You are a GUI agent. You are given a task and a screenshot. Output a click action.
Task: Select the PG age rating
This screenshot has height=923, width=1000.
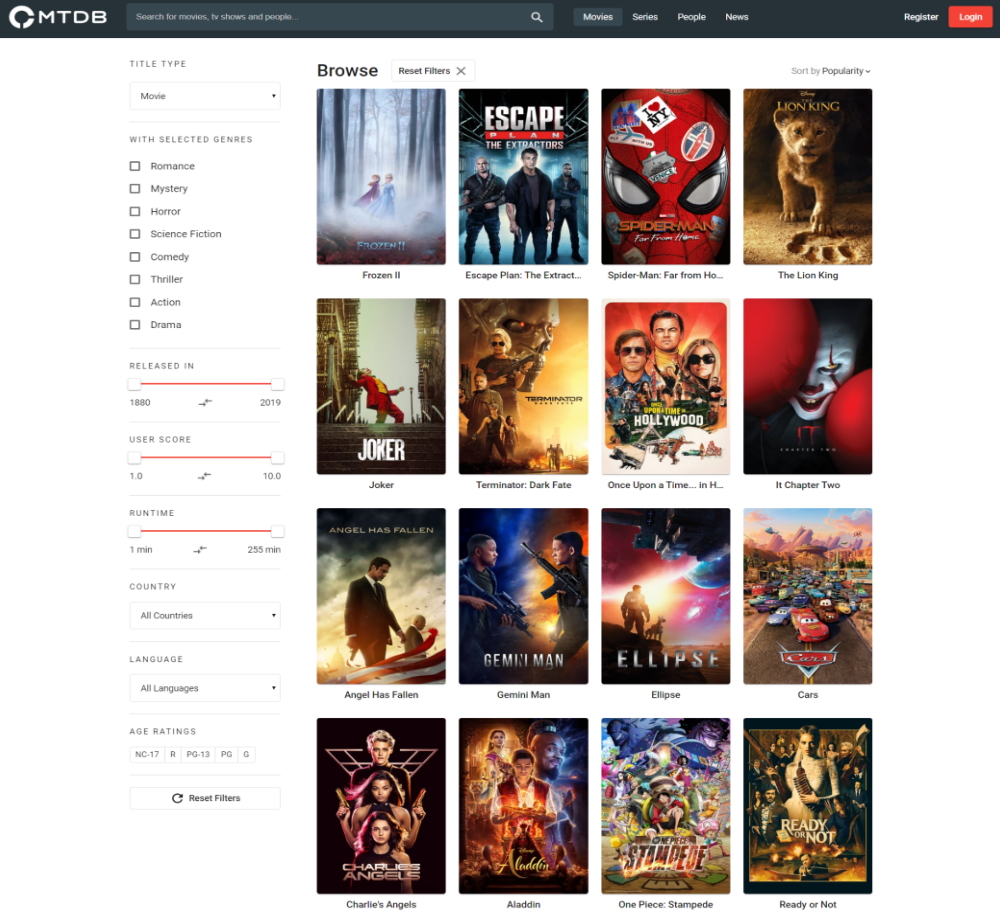pos(226,754)
